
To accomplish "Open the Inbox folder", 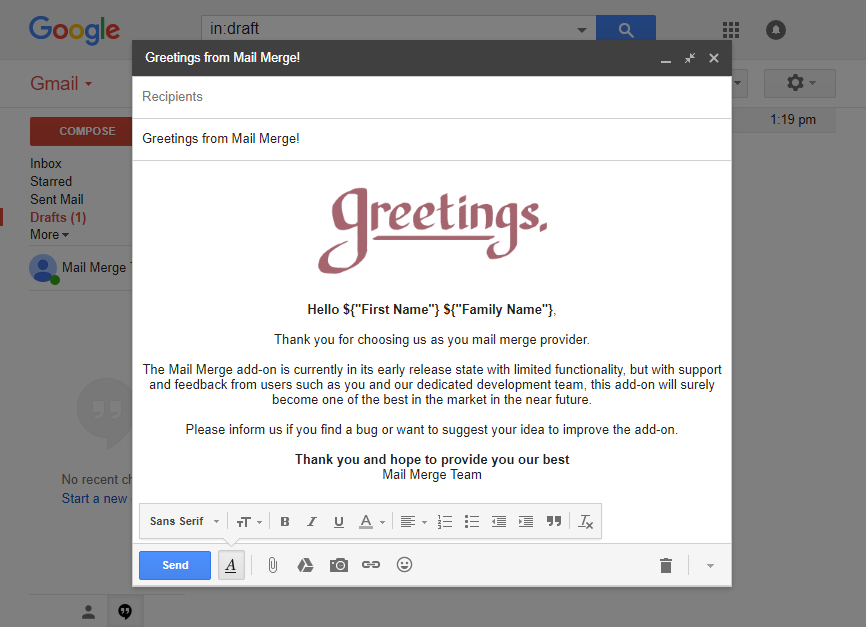I will coord(46,163).
